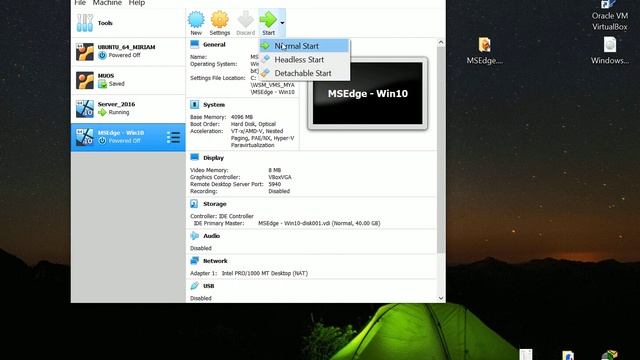640x360 pixels.
Task: Click the General section icon
Action: point(195,44)
